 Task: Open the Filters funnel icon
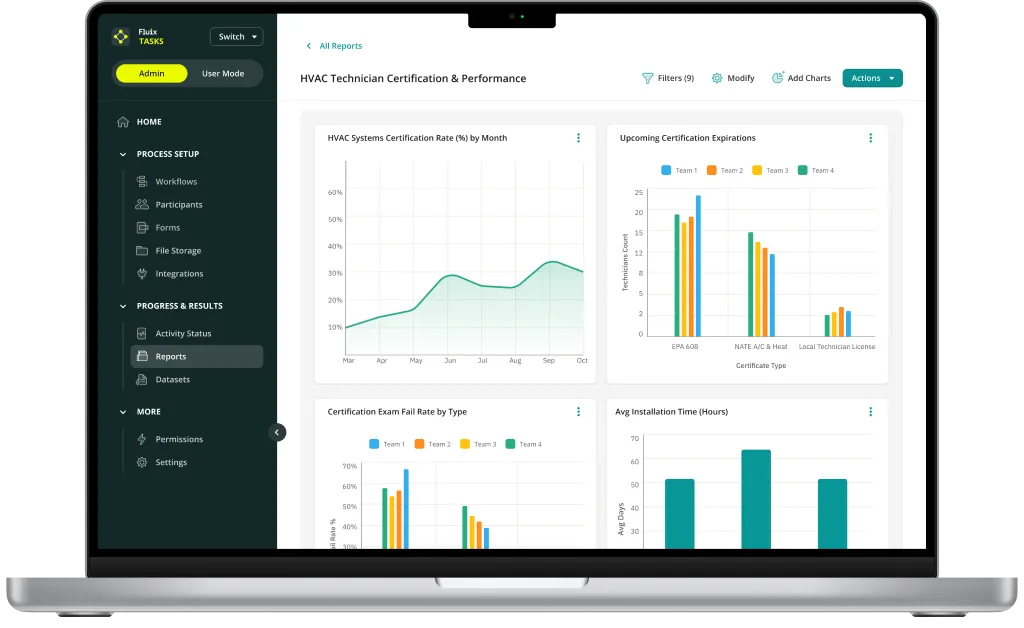coord(647,78)
